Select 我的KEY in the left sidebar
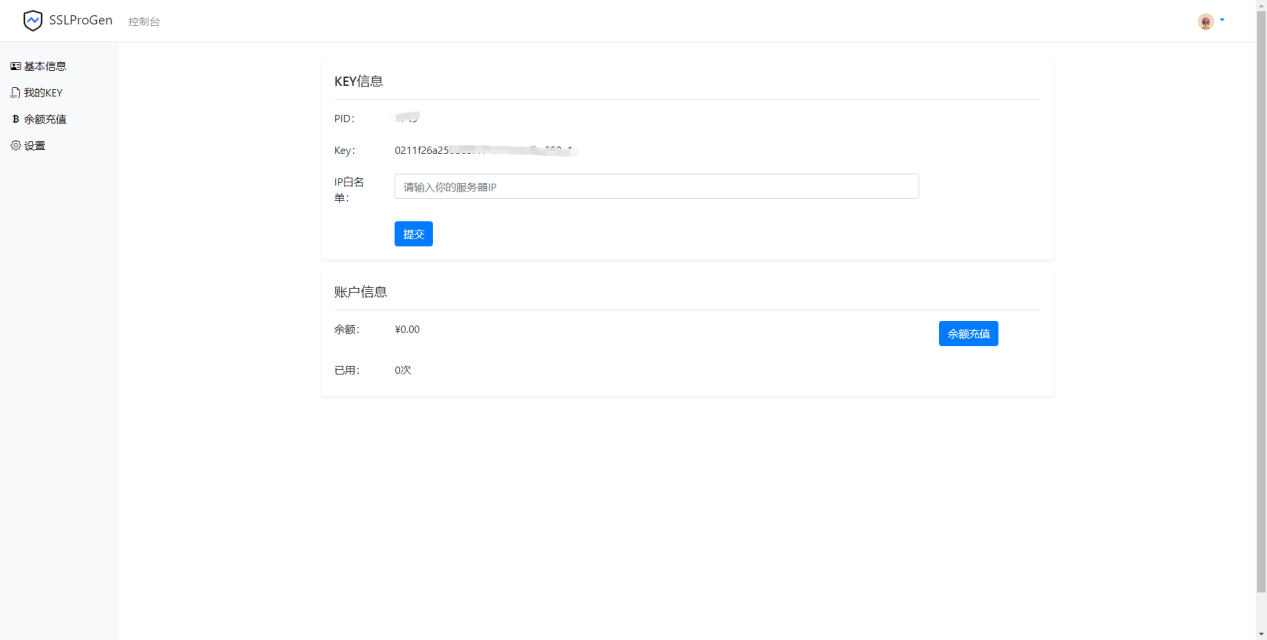Viewport: 1267px width, 640px height. (x=44, y=92)
